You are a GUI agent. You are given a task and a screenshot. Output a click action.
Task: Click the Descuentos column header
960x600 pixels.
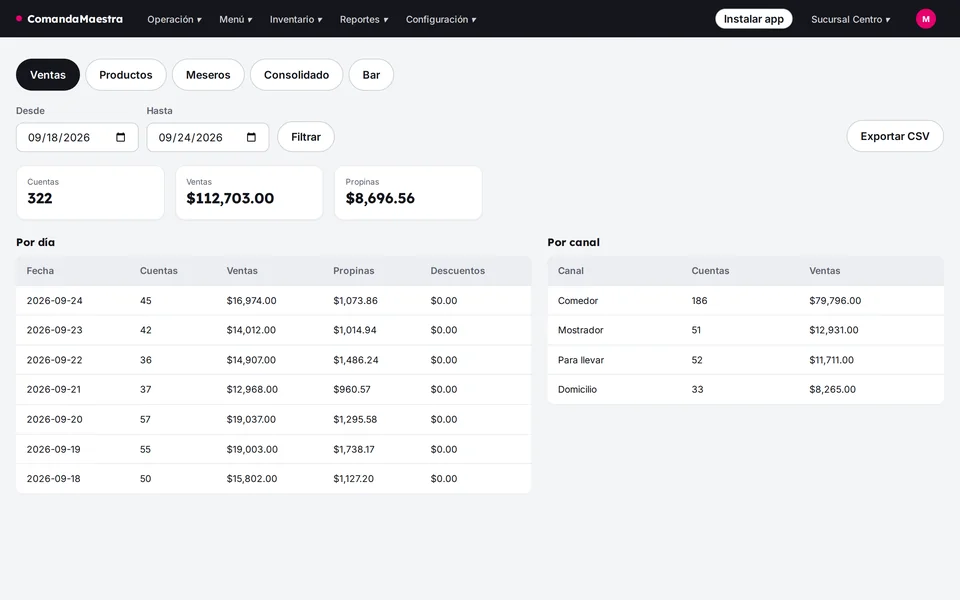coord(457,271)
